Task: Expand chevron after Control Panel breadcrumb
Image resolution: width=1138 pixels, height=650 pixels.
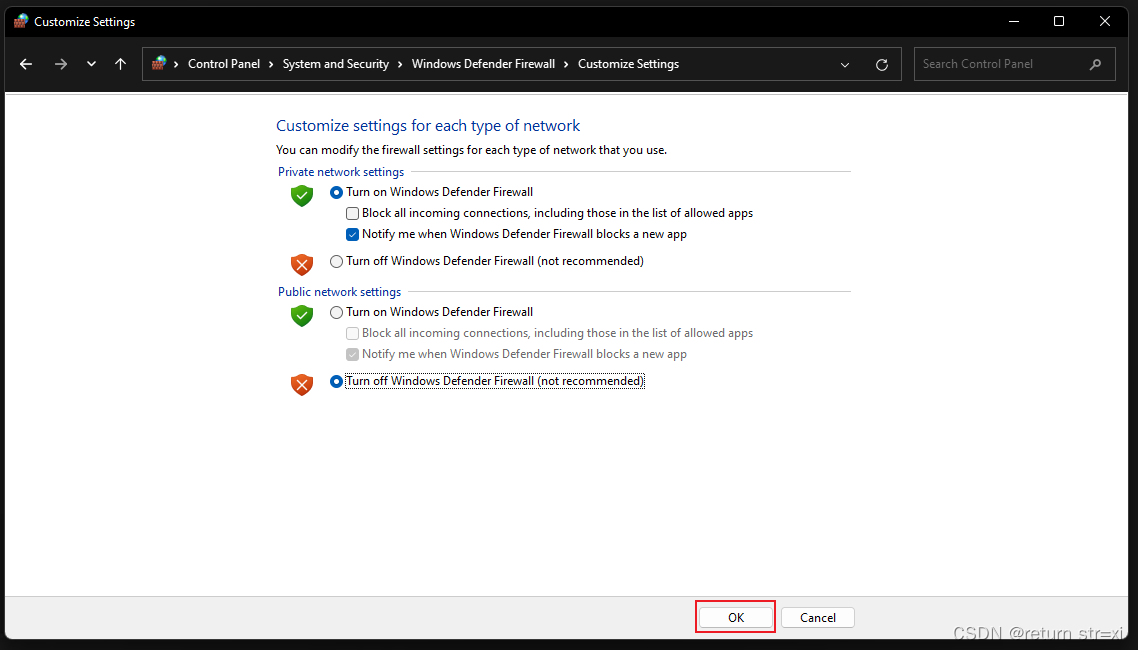Action: (x=271, y=65)
